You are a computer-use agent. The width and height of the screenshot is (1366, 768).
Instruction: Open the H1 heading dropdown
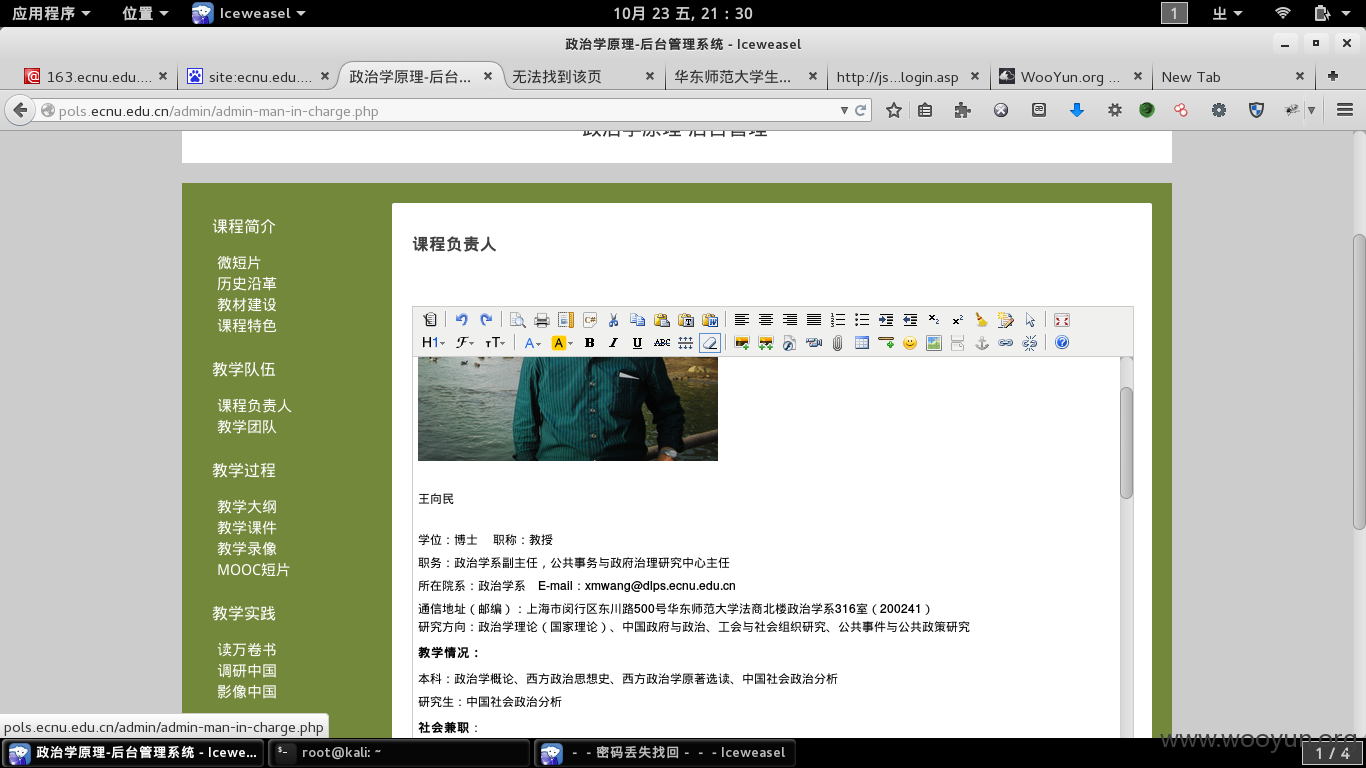pyautogui.click(x=433, y=343)
